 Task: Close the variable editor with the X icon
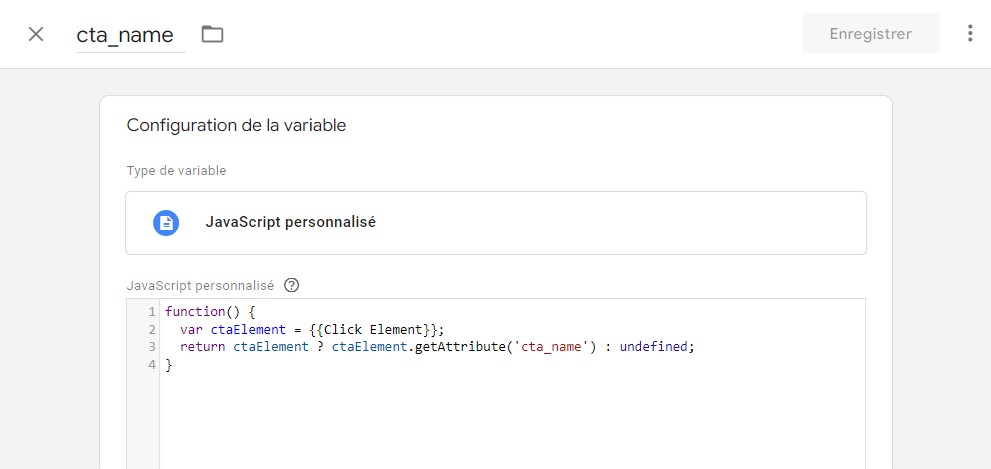(36, 34)
